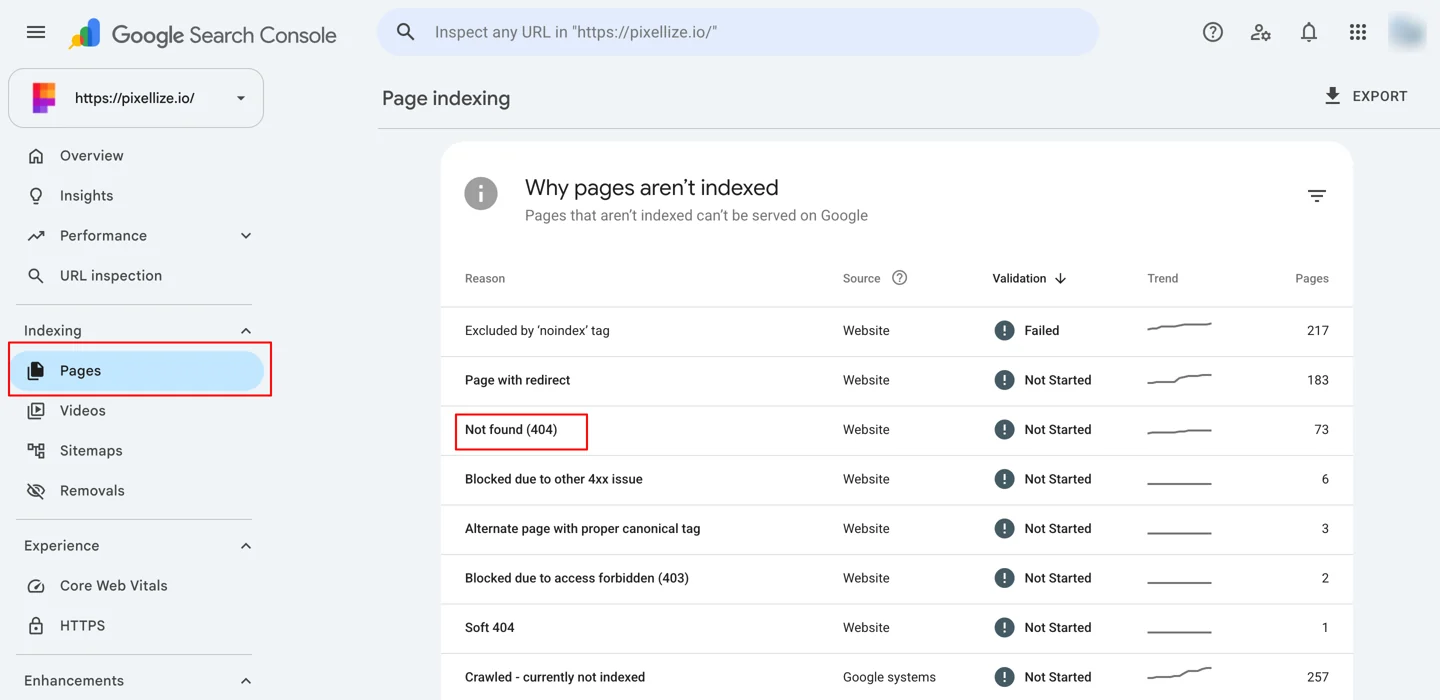Collapse the Enhancements section

pyautogui.click(x=246, y=681)
